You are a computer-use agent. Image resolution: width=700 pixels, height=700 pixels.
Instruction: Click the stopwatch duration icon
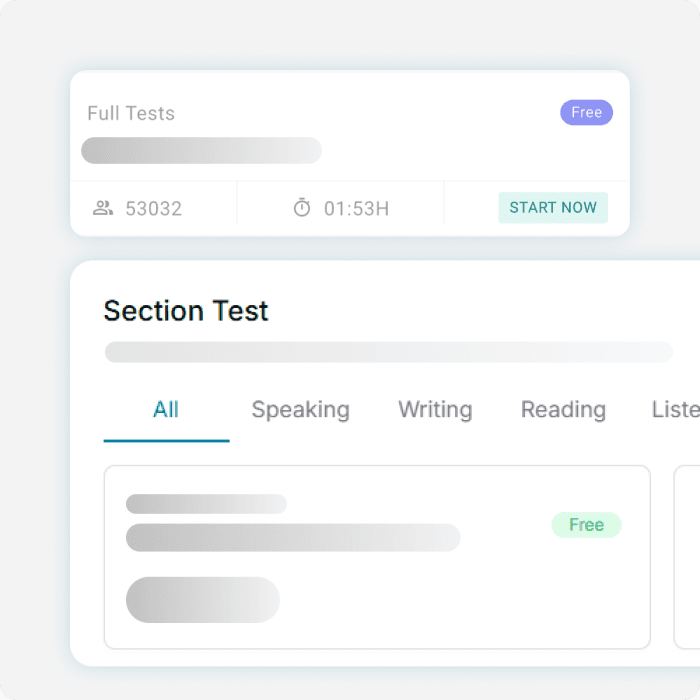pos(302,208)
